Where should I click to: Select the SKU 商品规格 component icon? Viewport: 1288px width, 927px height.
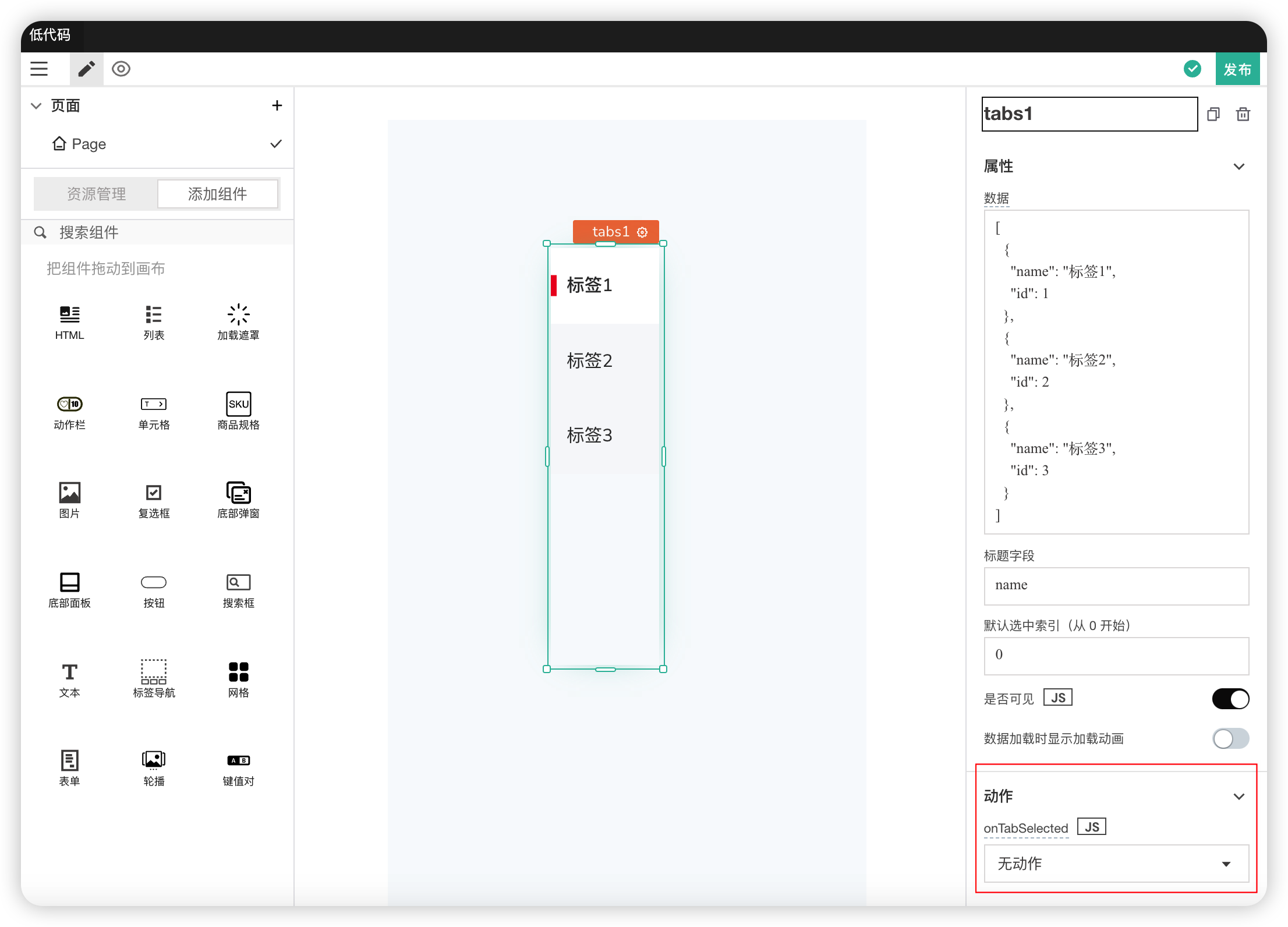(x=239, y=404)
